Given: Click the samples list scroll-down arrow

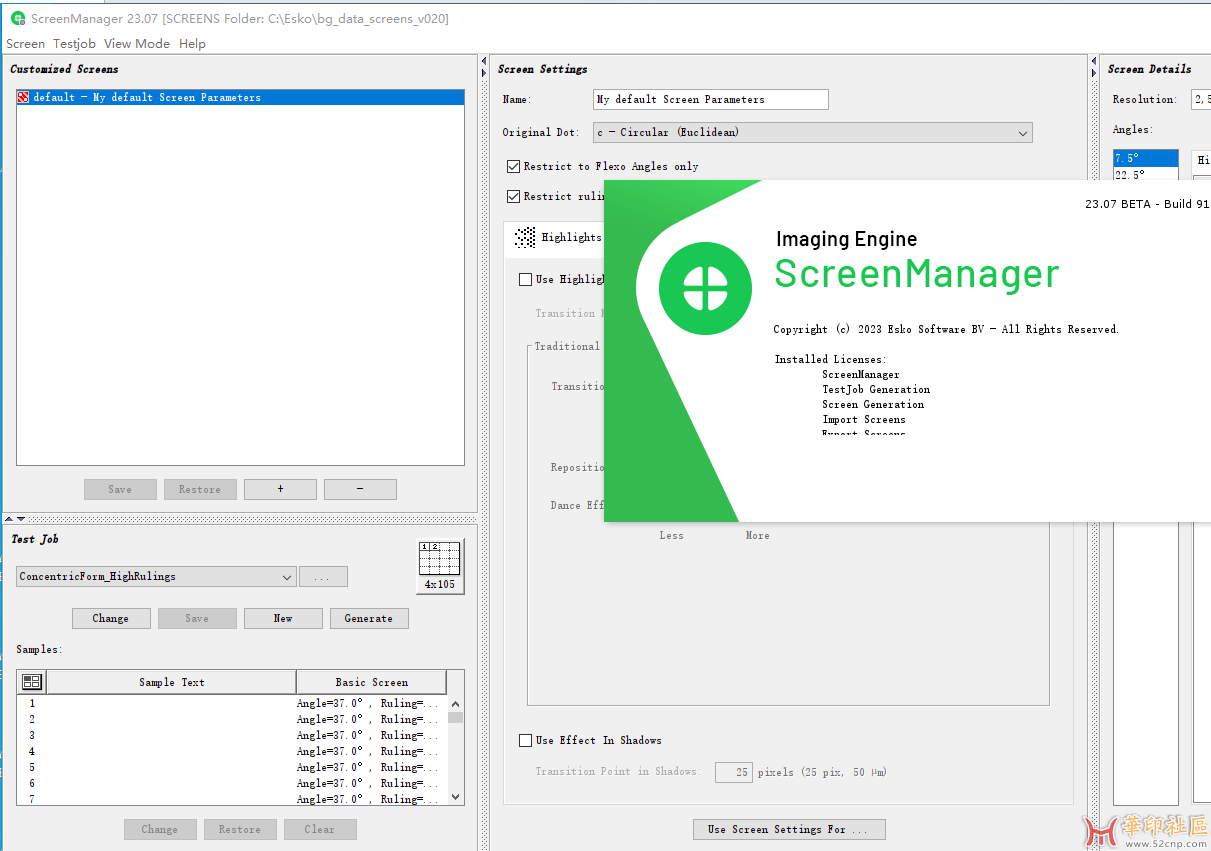Looking at the screenshot, I should [456, 797].
